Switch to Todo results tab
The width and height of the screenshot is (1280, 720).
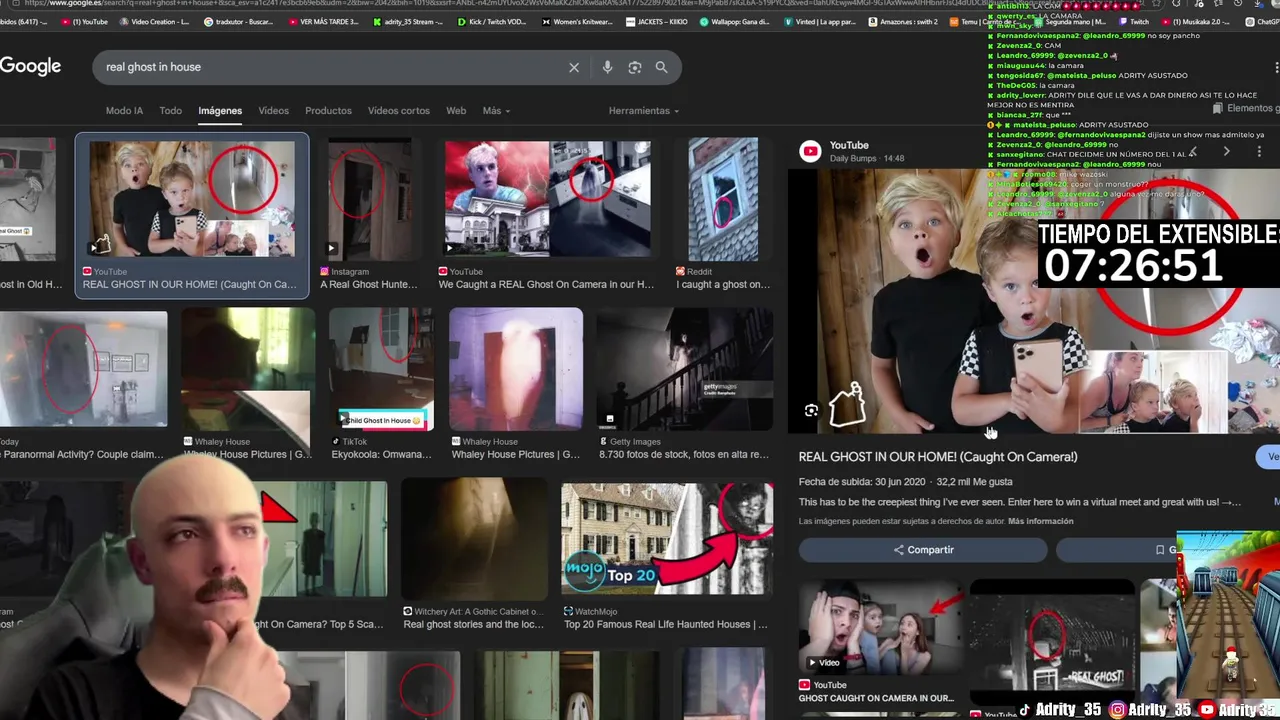[171, 111]
